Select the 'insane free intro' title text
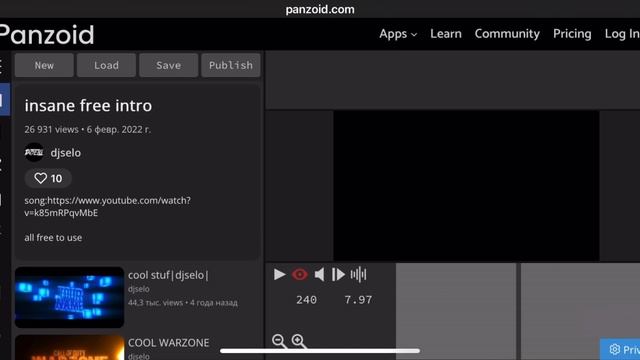The width and height of the screenshot is (640, 360). (88, 106)
